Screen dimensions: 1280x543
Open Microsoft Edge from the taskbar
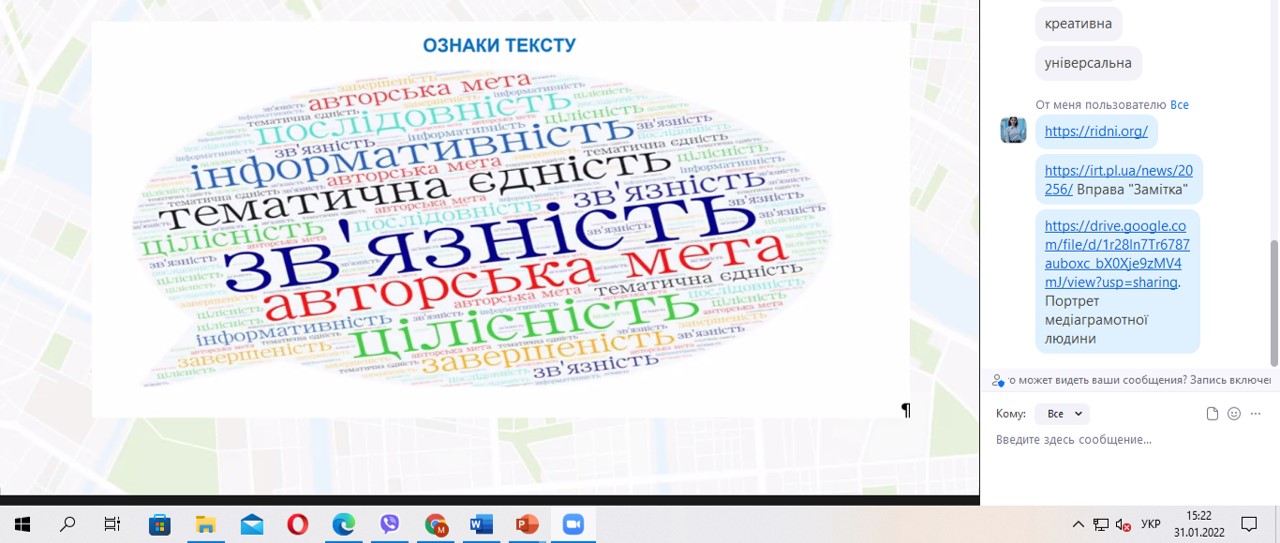(x=343, y=524)
